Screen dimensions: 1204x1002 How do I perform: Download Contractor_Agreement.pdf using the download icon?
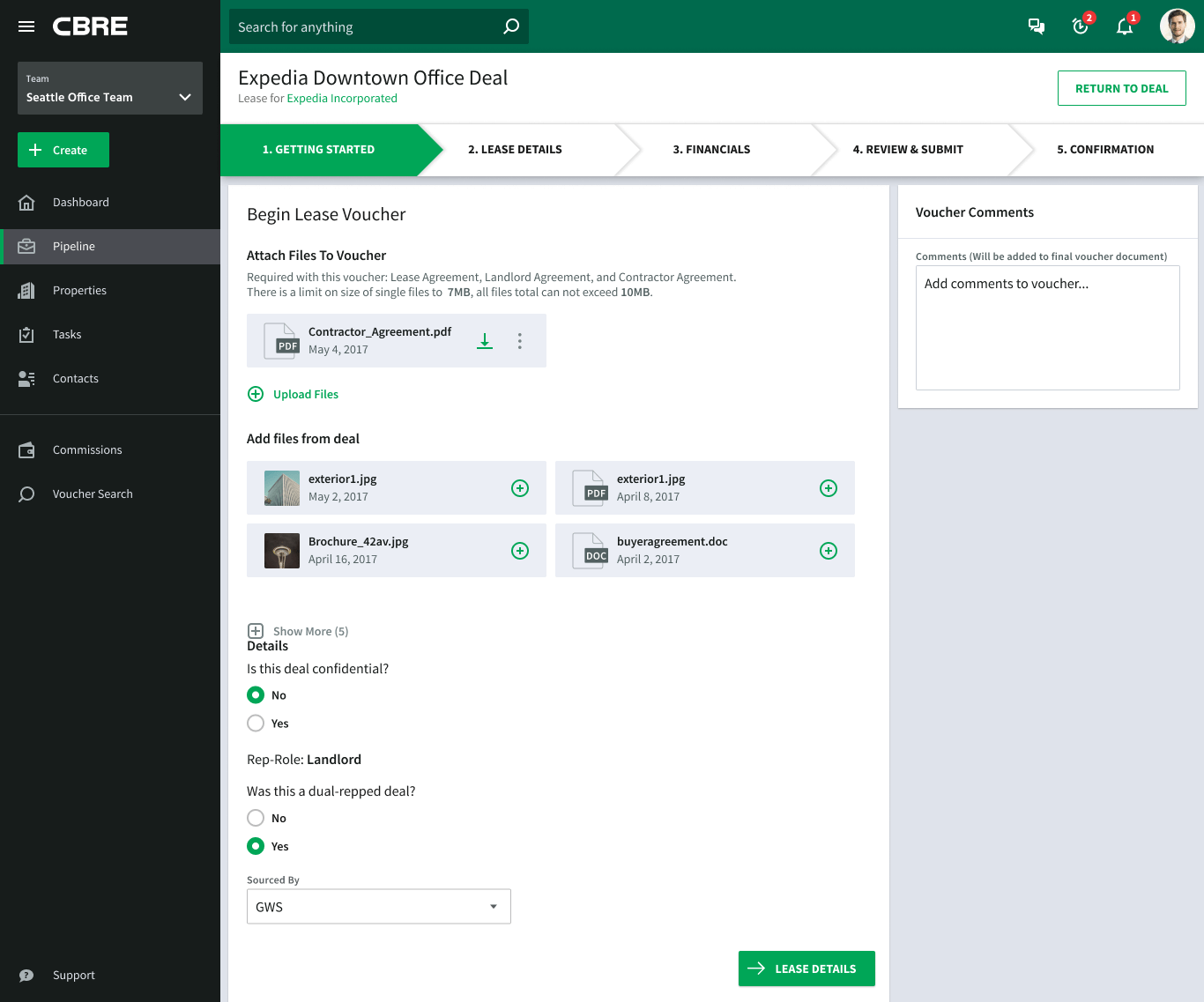click(x=485, y=341)
